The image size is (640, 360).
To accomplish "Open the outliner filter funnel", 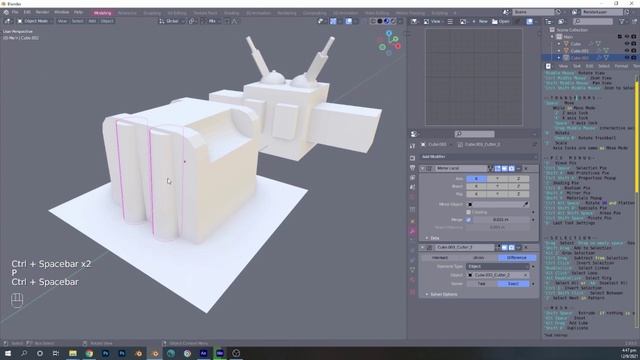I will (622, 21).
